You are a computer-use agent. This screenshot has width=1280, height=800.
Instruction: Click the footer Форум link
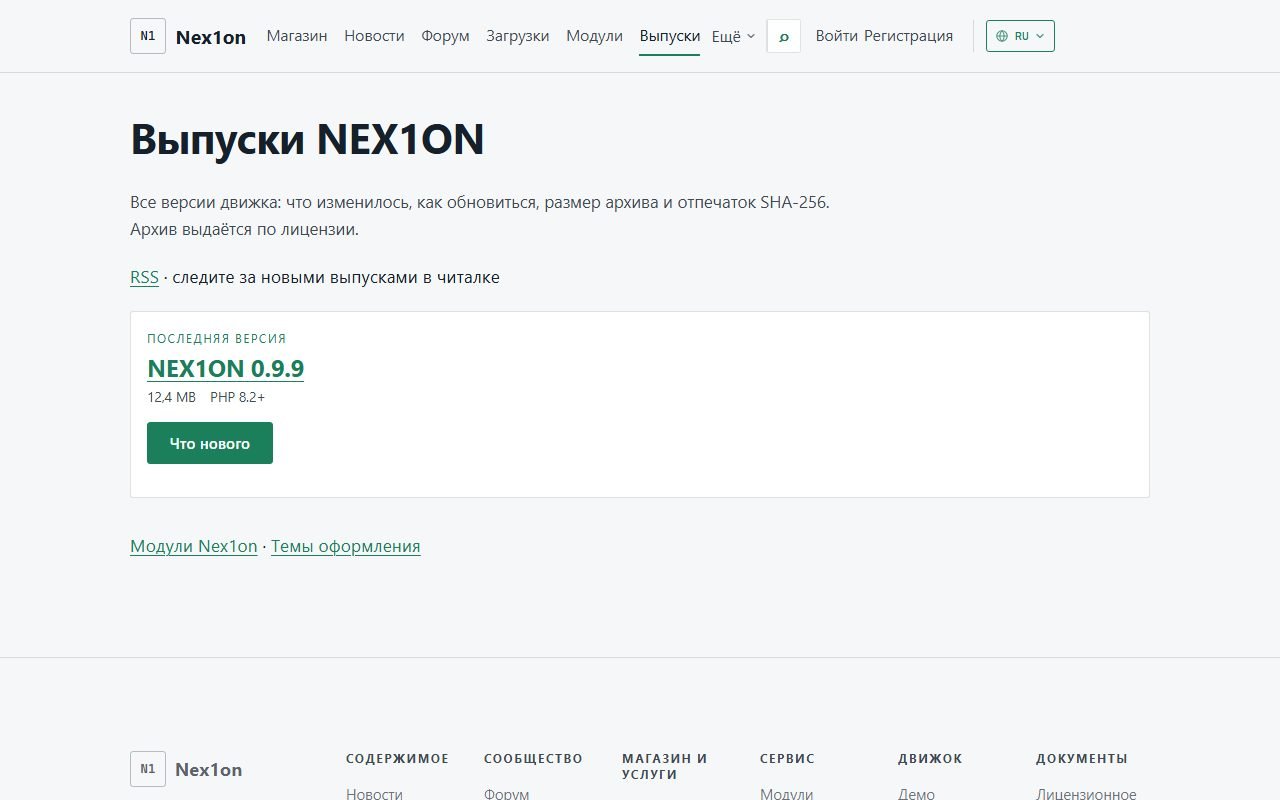tap(507, 794)
